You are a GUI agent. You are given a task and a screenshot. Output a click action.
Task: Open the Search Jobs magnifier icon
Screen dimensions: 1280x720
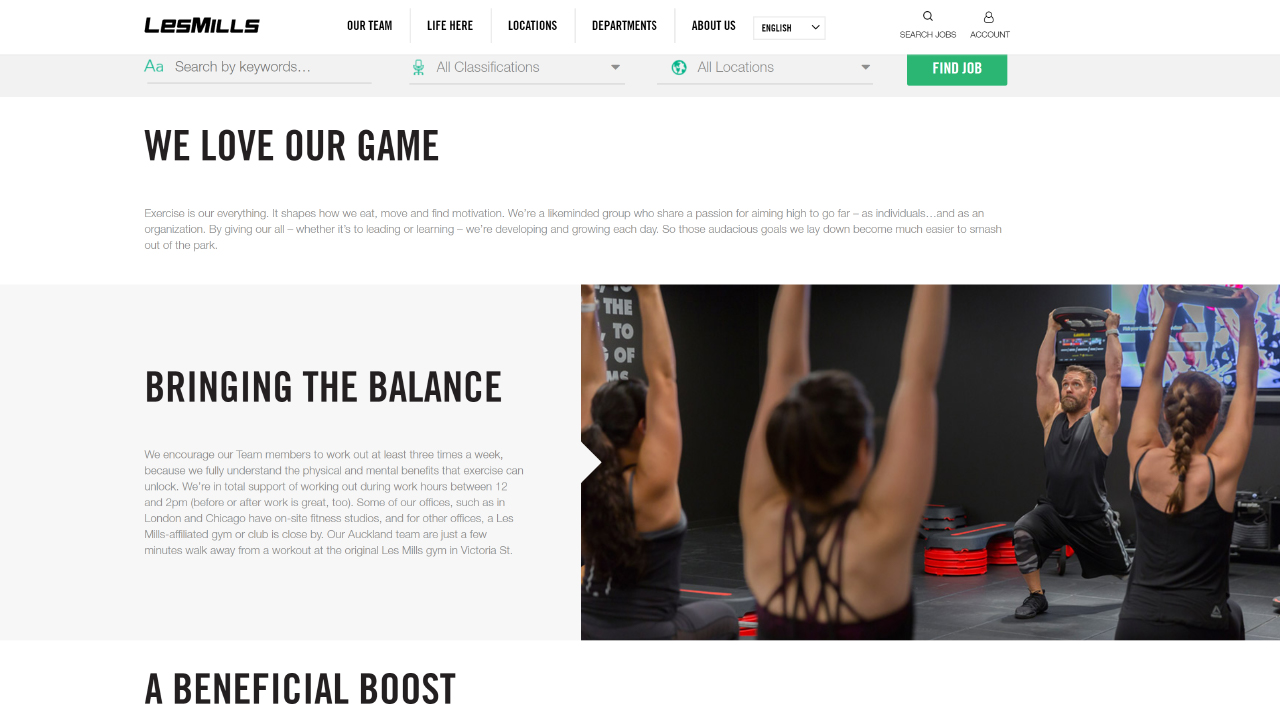tap(928, 16)
